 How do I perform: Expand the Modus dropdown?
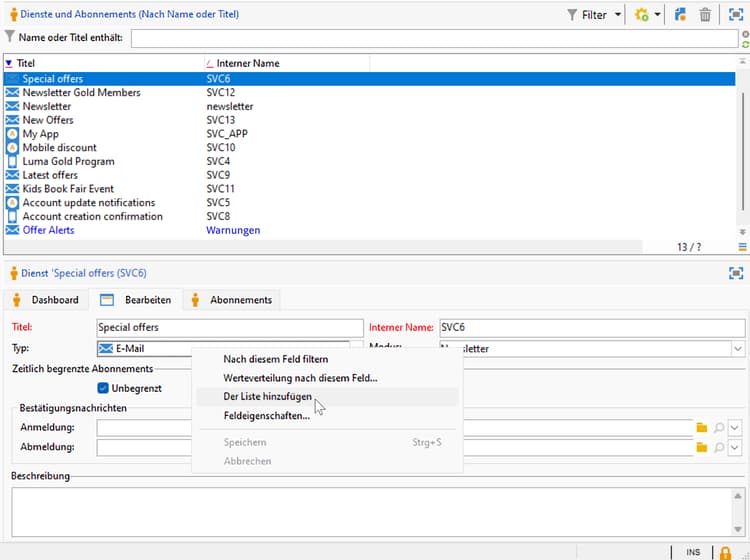pos(737,349)
